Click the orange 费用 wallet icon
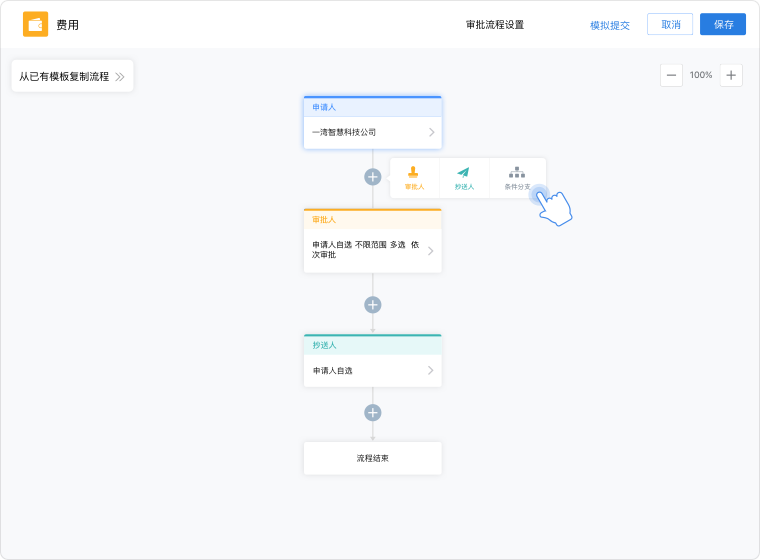The image size is (760, 560). pos(35,24)
